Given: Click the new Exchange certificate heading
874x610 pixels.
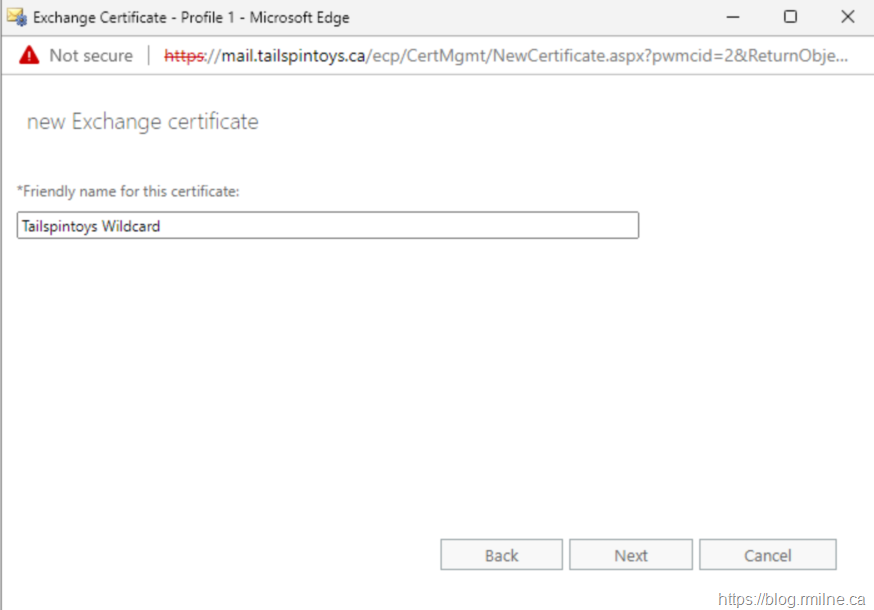Looking at the screenshot, I should click(142, 122).
